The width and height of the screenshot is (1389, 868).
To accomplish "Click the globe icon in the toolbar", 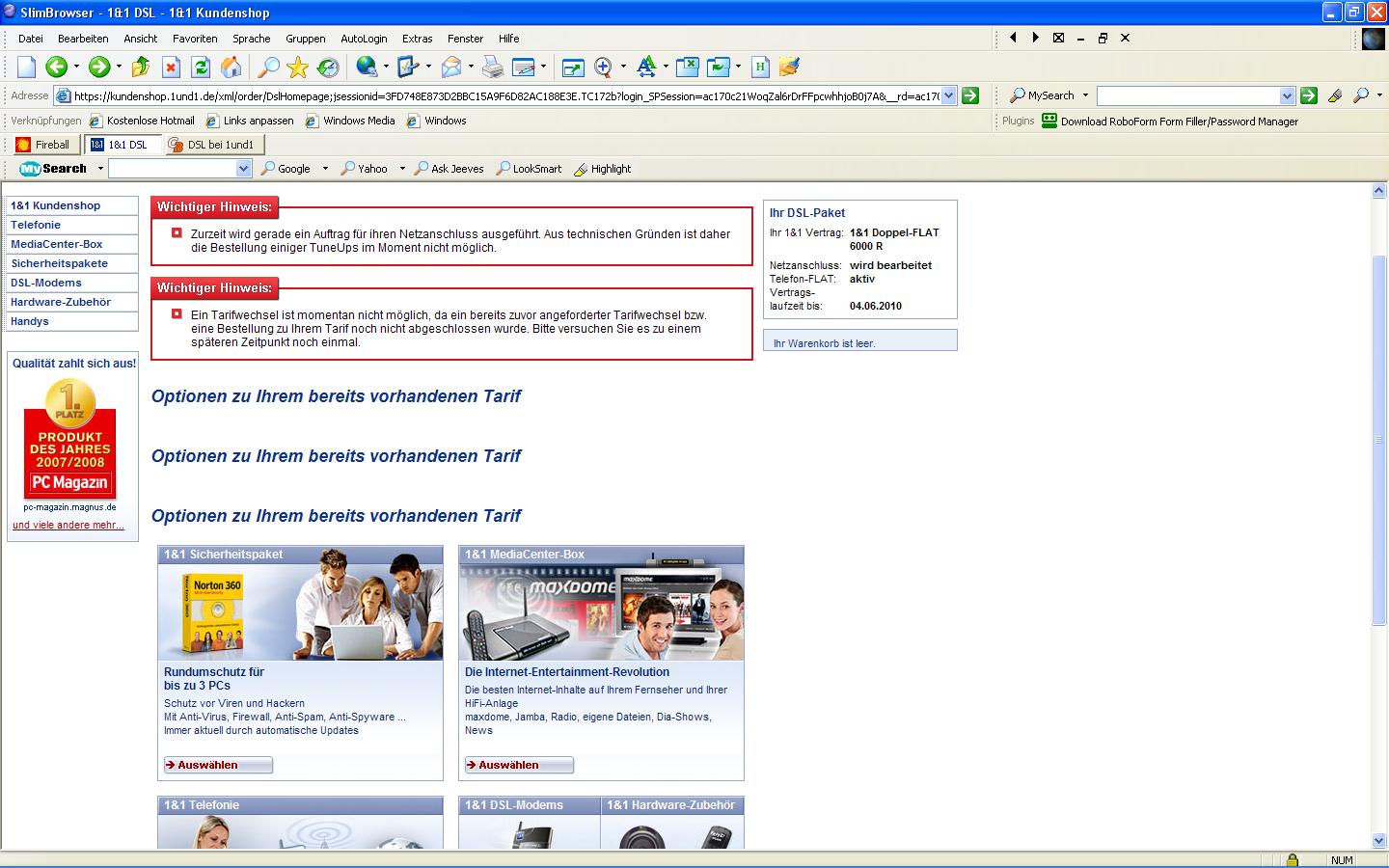I will click(x=367, y=67).
